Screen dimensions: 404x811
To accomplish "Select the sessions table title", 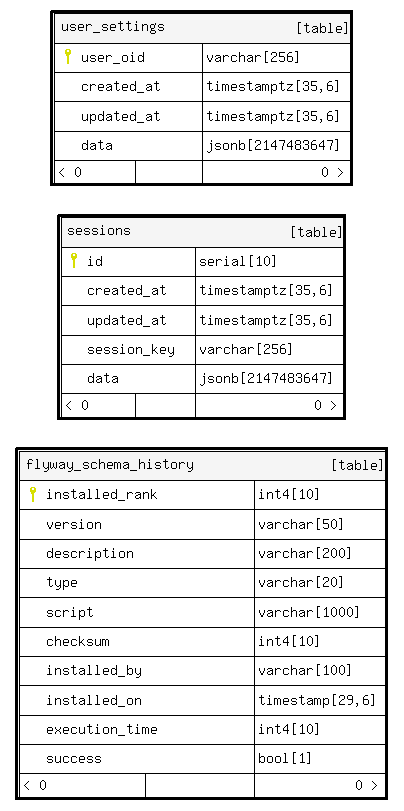I will (x=99, y=231).
